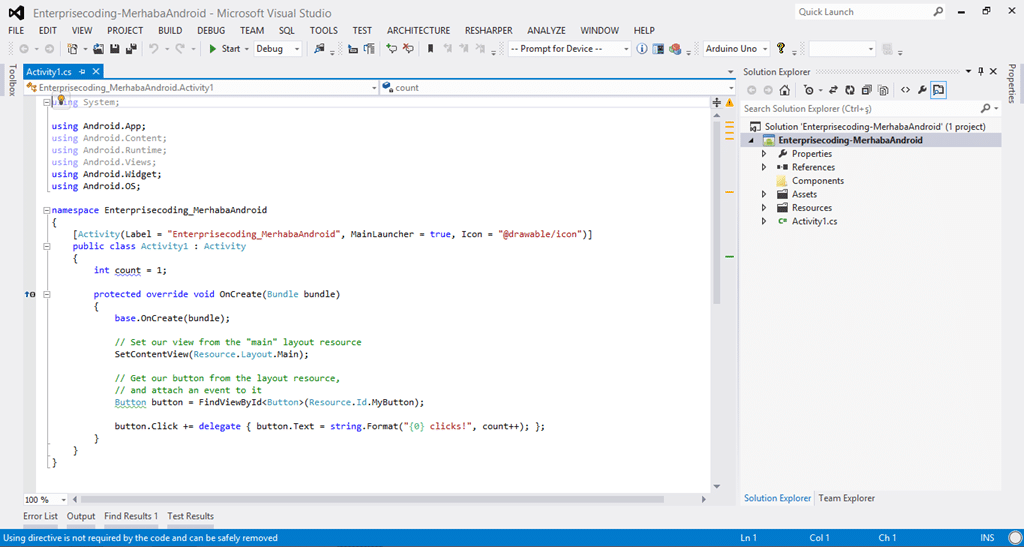Click the Properties wrench icon in Solution Explorer
This screenshot has height=547, width=1024.
point(922,90)
